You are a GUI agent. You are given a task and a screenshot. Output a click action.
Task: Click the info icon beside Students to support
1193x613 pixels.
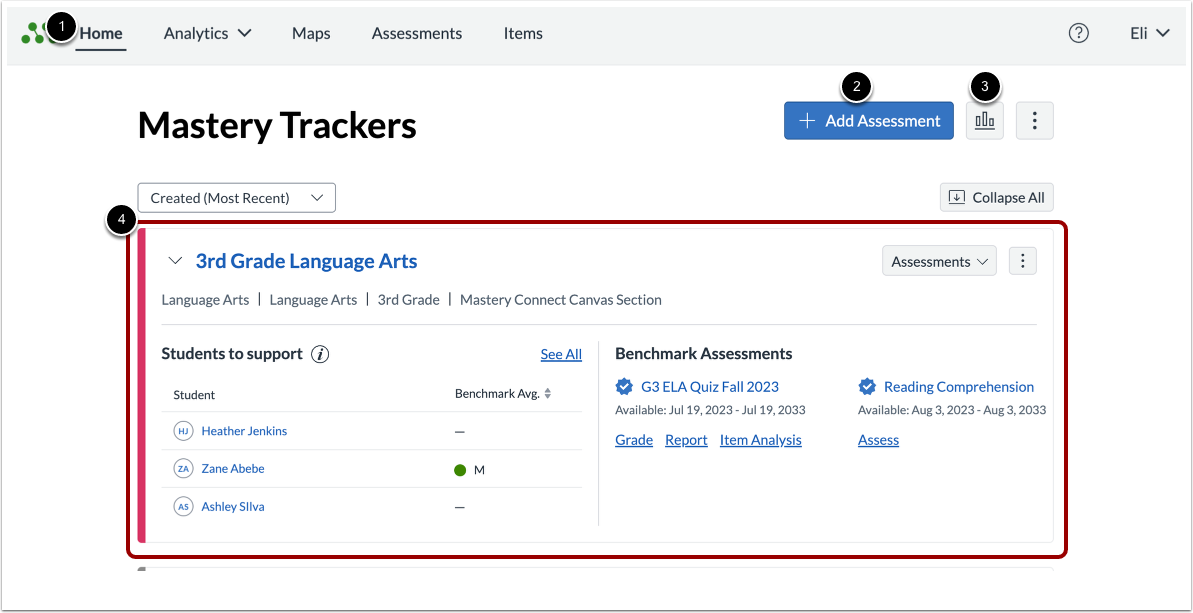point(319,353)
